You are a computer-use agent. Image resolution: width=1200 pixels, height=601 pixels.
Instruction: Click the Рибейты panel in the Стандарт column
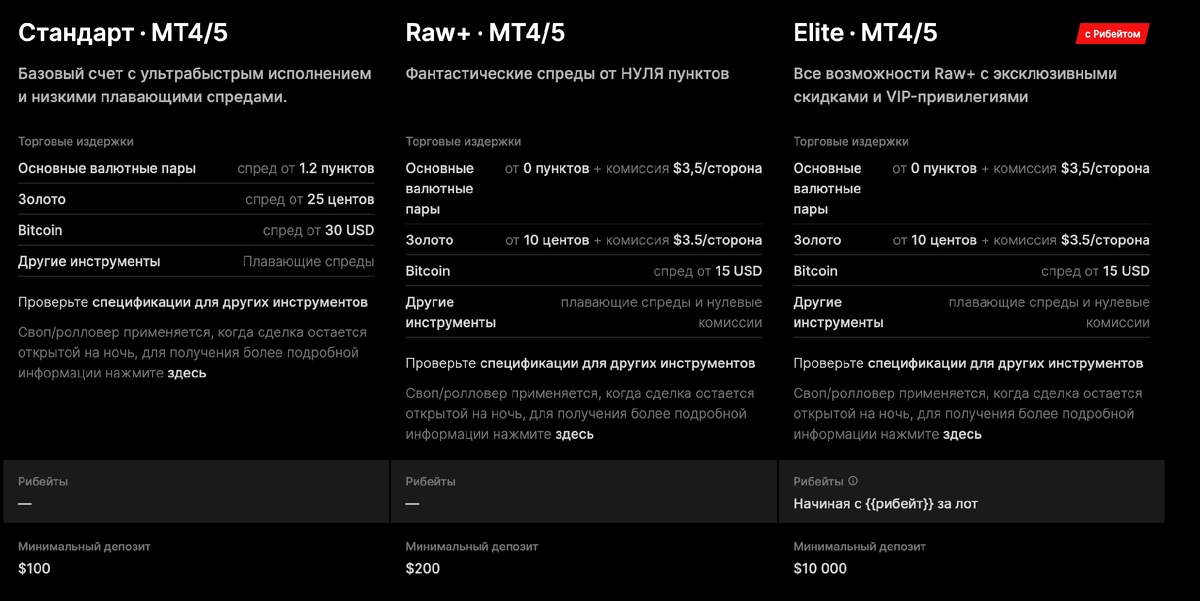[195, 491]
